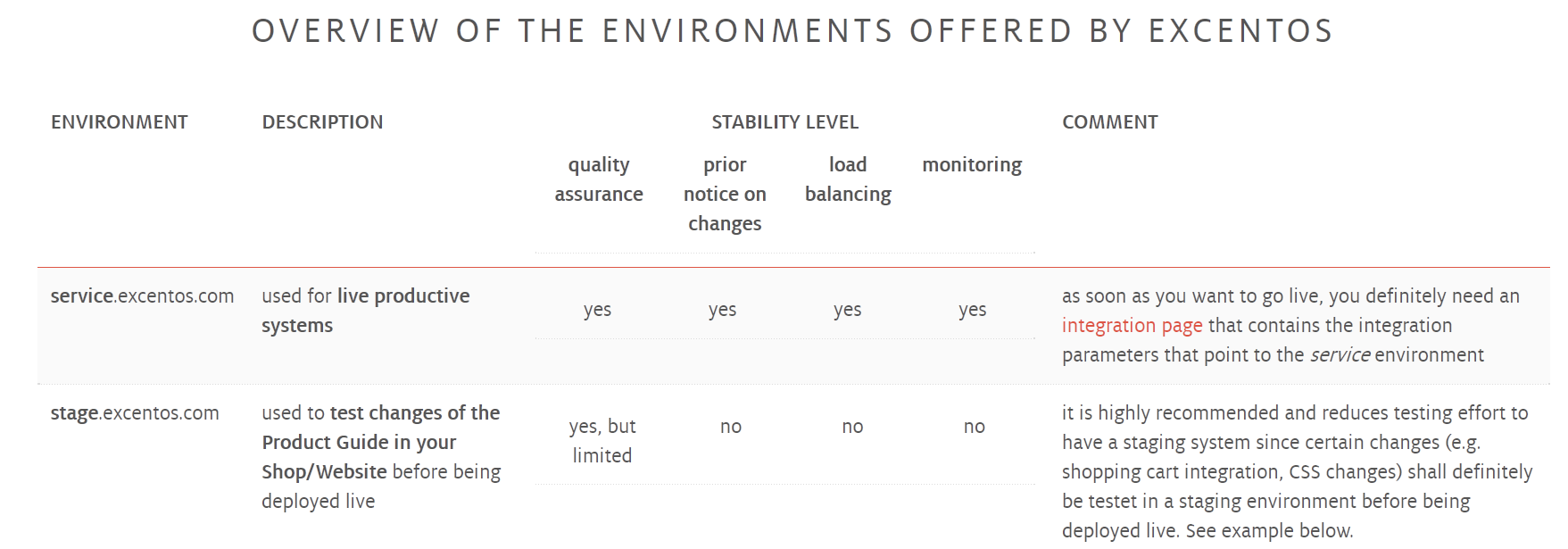The image size is (1568, 549).
Task: Select the monitoring sub-header
Action: point(972,165)
